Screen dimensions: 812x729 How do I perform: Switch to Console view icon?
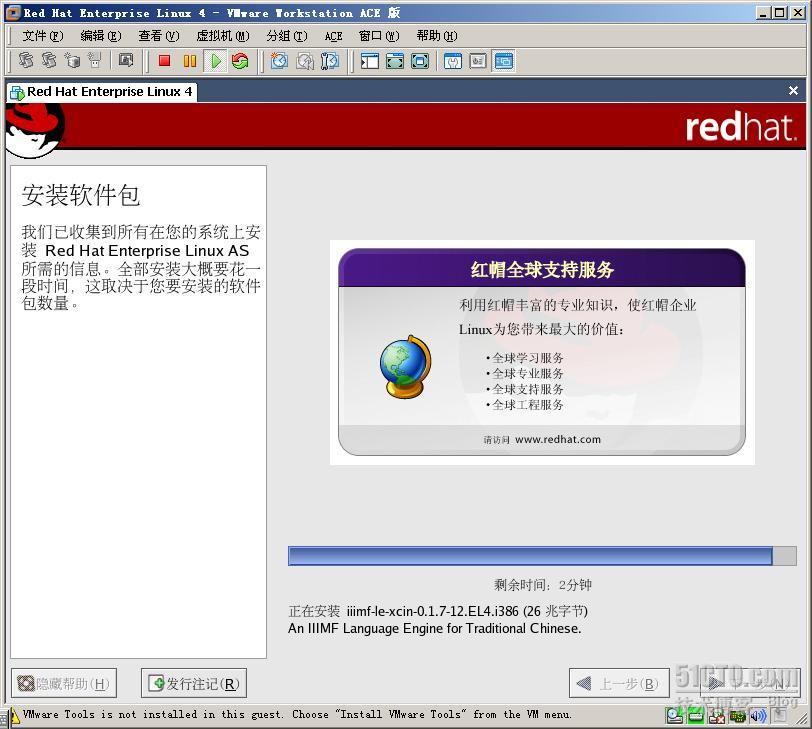coord(503,61)
